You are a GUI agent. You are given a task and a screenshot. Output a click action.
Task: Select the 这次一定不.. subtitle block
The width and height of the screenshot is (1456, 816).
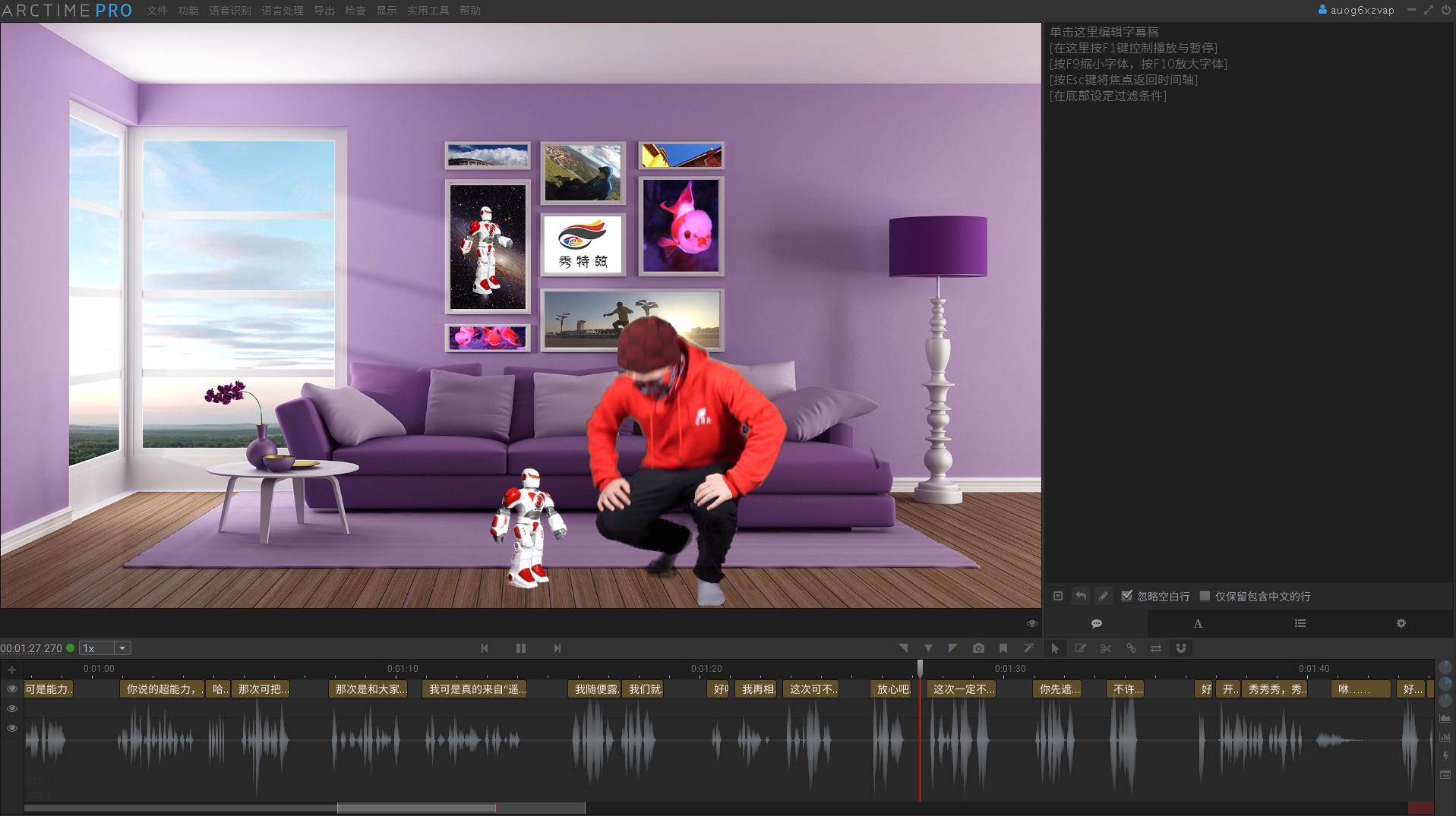coord(962,689)
